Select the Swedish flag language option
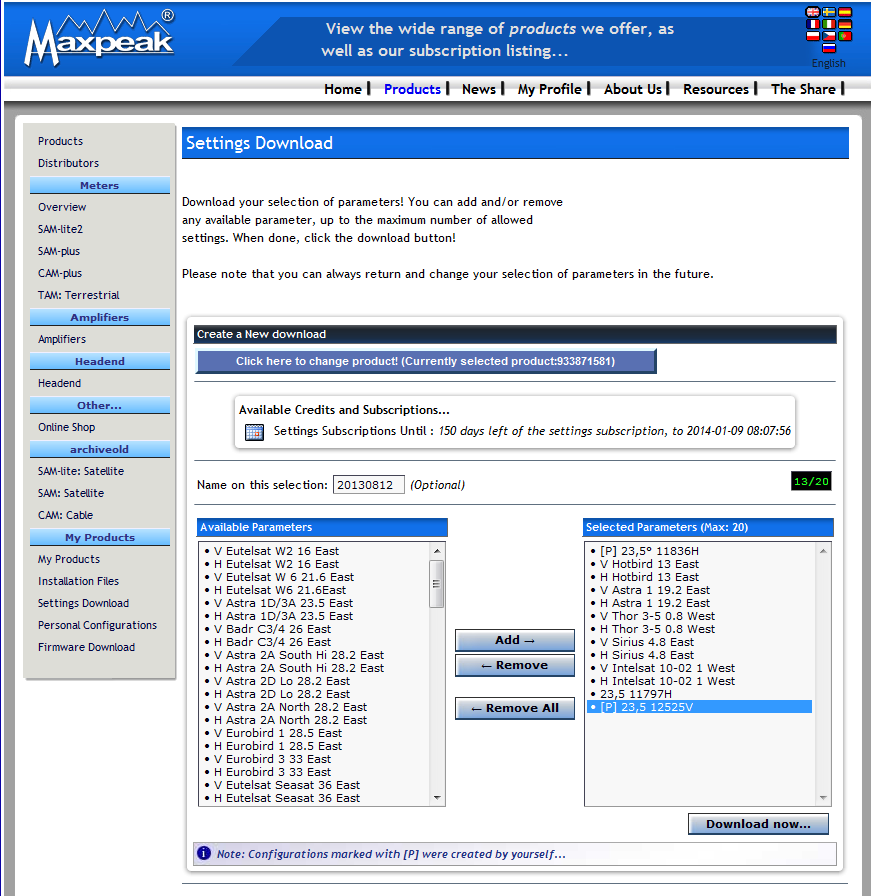Viewport: 871px width, 896px height. click(x=829, y=12)
